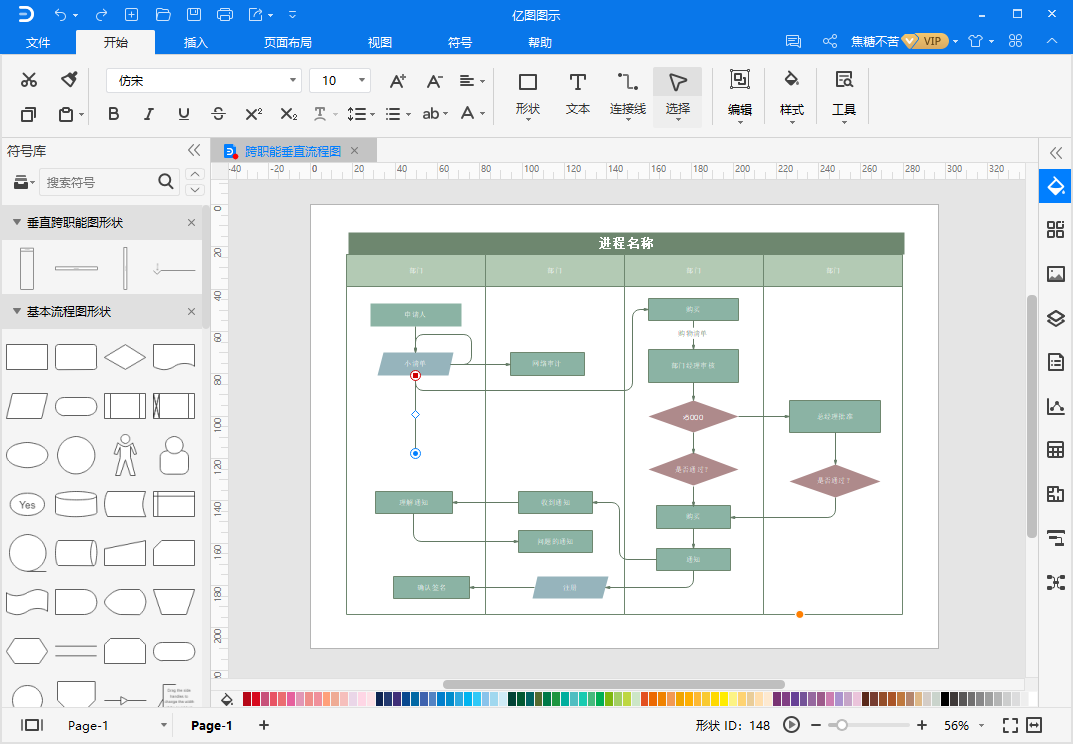Toggle subscript formatting
This screenshot has width=1073, height=744.
[289, 114]
